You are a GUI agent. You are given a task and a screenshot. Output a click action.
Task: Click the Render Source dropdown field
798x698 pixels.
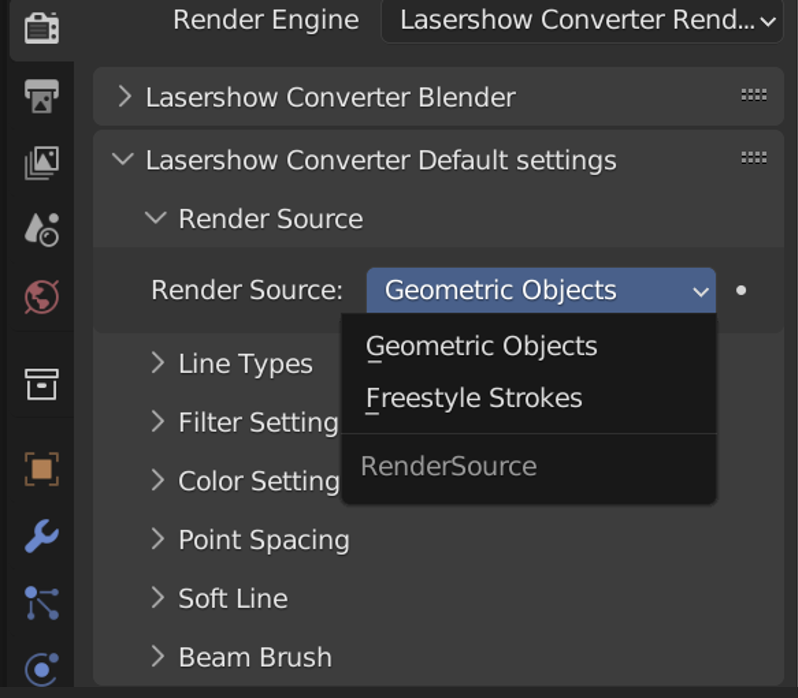(540, 290)
